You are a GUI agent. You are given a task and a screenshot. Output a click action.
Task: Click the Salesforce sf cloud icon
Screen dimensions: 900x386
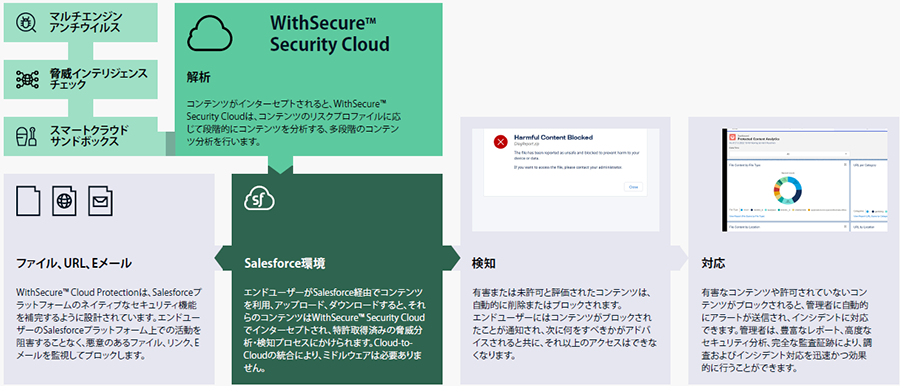(260, 199)
